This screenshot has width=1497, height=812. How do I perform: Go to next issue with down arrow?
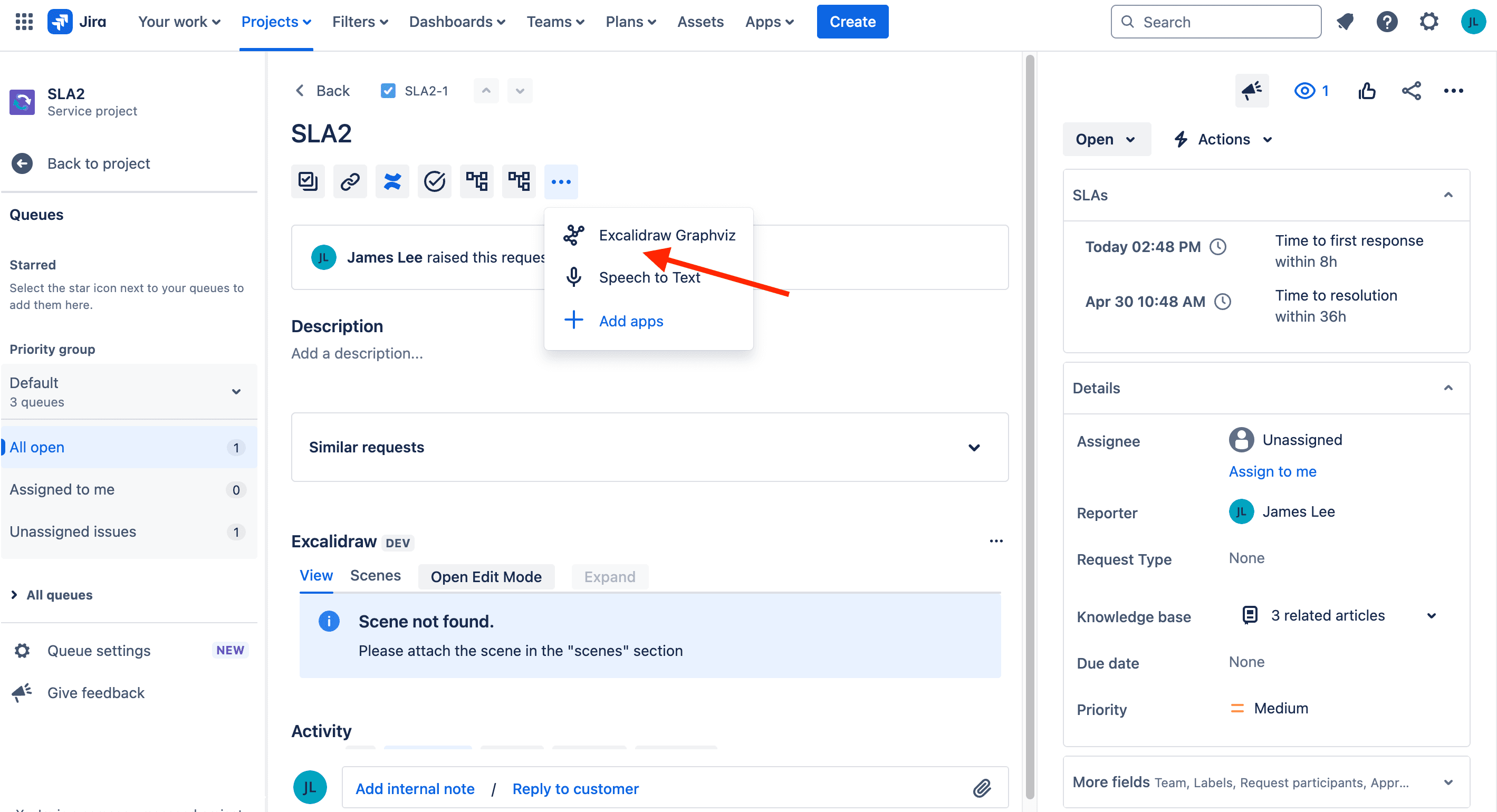tap(520, 91)
